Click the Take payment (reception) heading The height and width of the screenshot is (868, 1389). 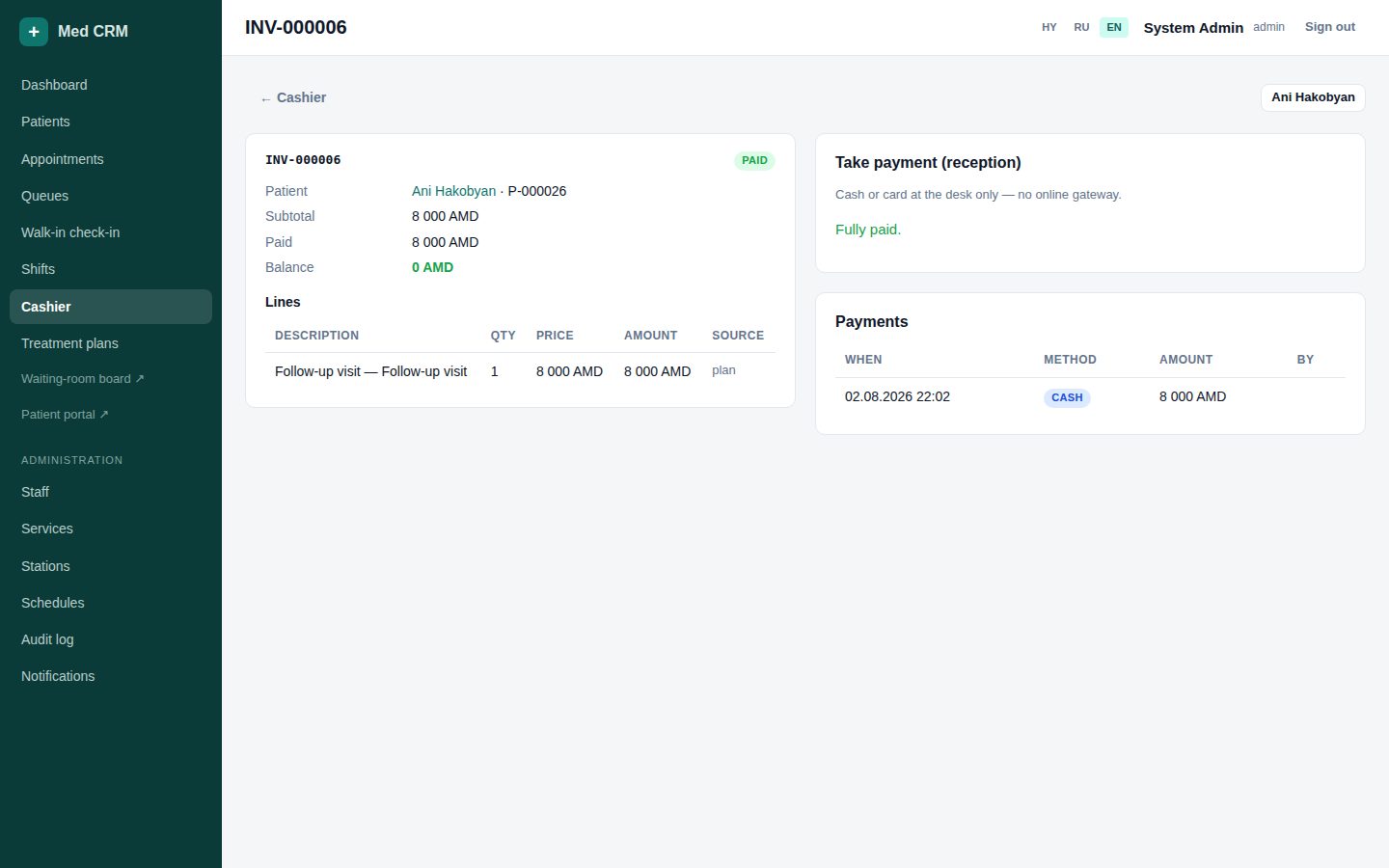[x=928, y=162]
